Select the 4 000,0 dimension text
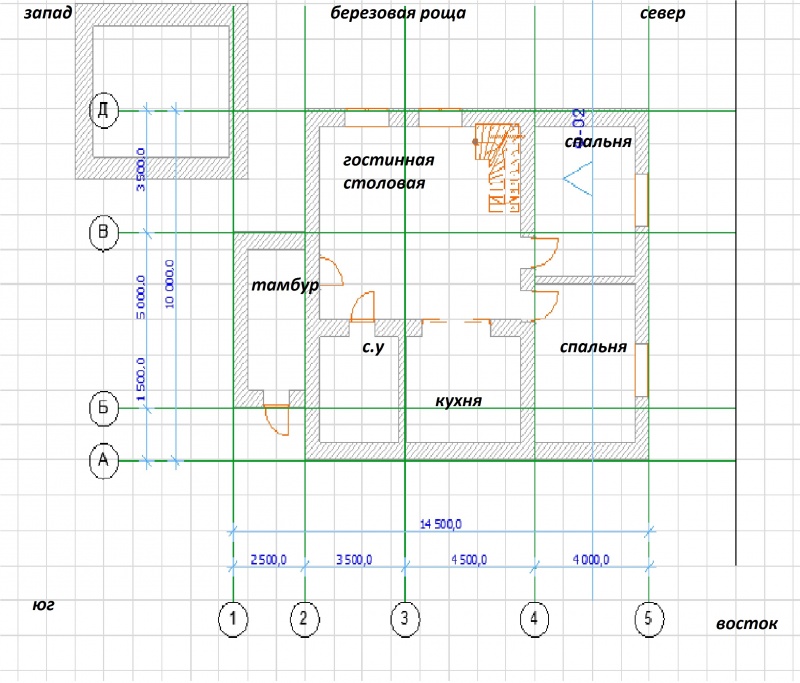Image resolution: width=800 pixels, height=683 pixels. click(590, 560)
